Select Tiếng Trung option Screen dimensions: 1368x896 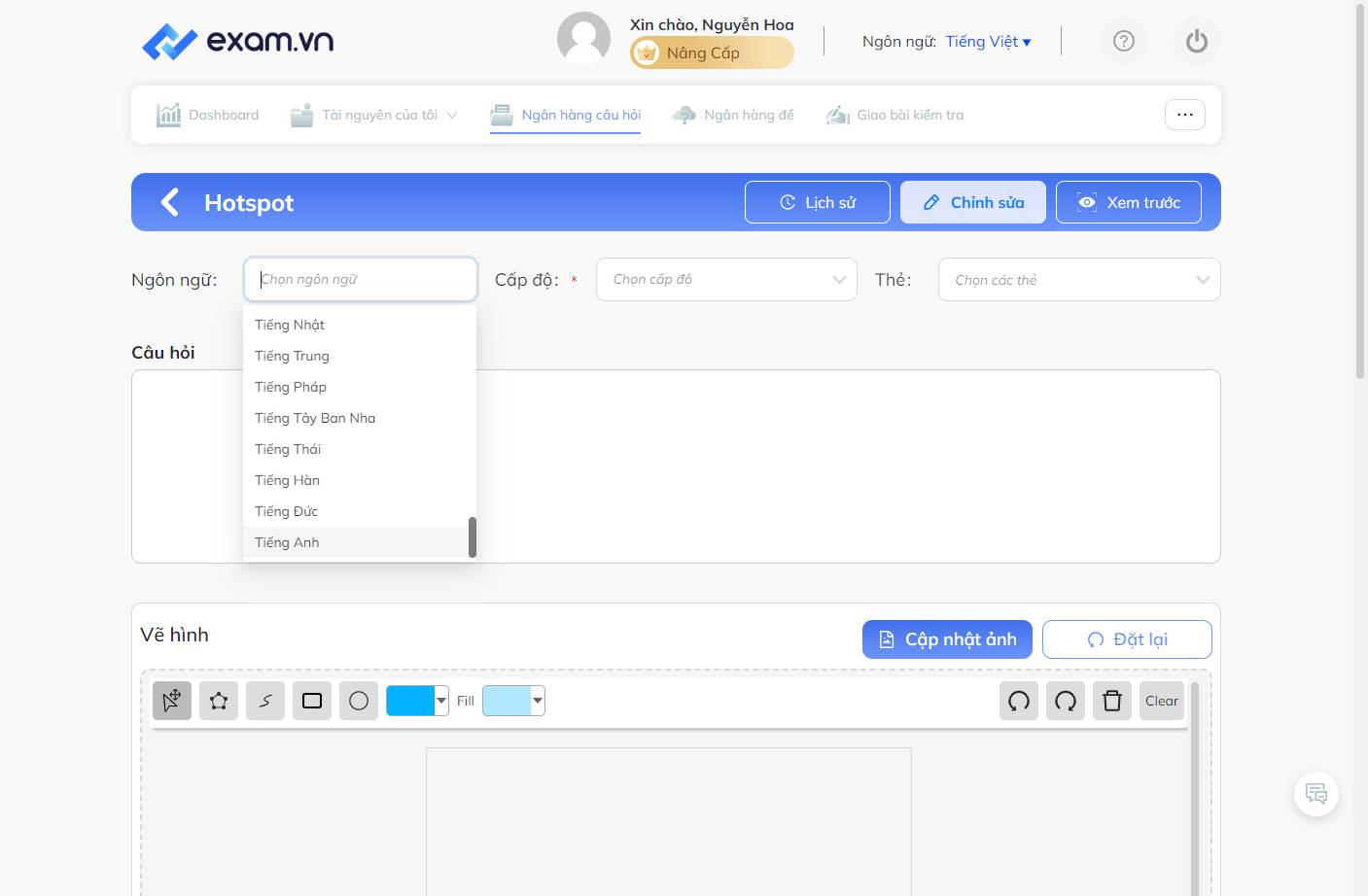point(356,356)
